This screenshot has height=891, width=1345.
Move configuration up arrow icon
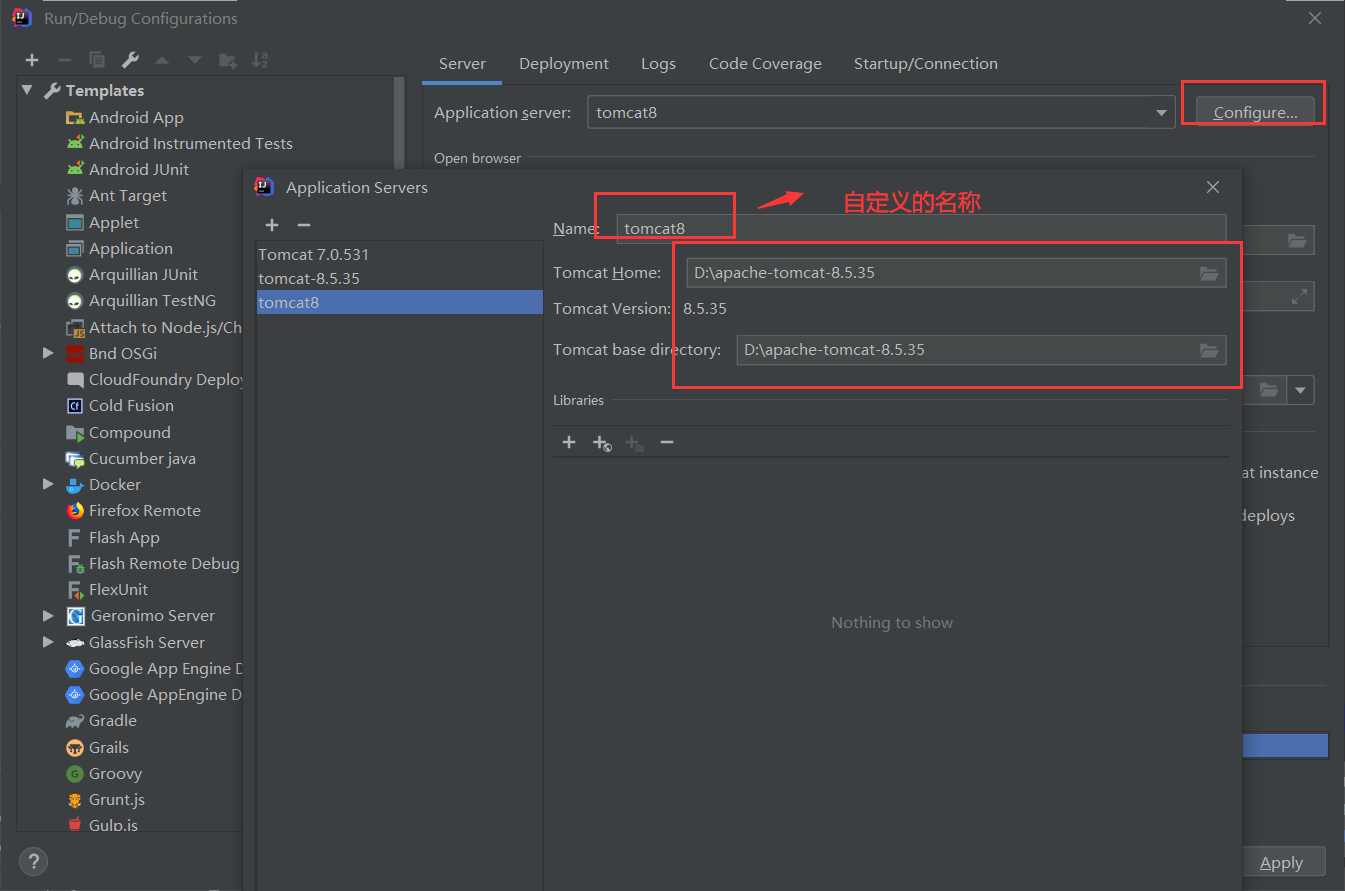tap(162, 60)
